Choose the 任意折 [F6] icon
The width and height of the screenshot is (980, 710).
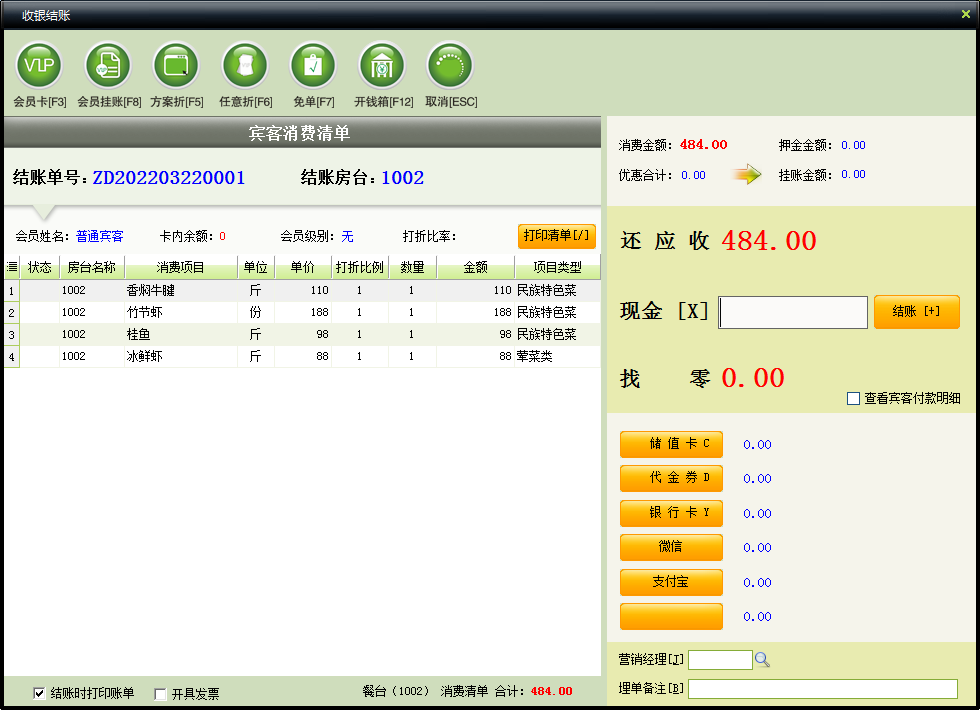pos(245,66)
